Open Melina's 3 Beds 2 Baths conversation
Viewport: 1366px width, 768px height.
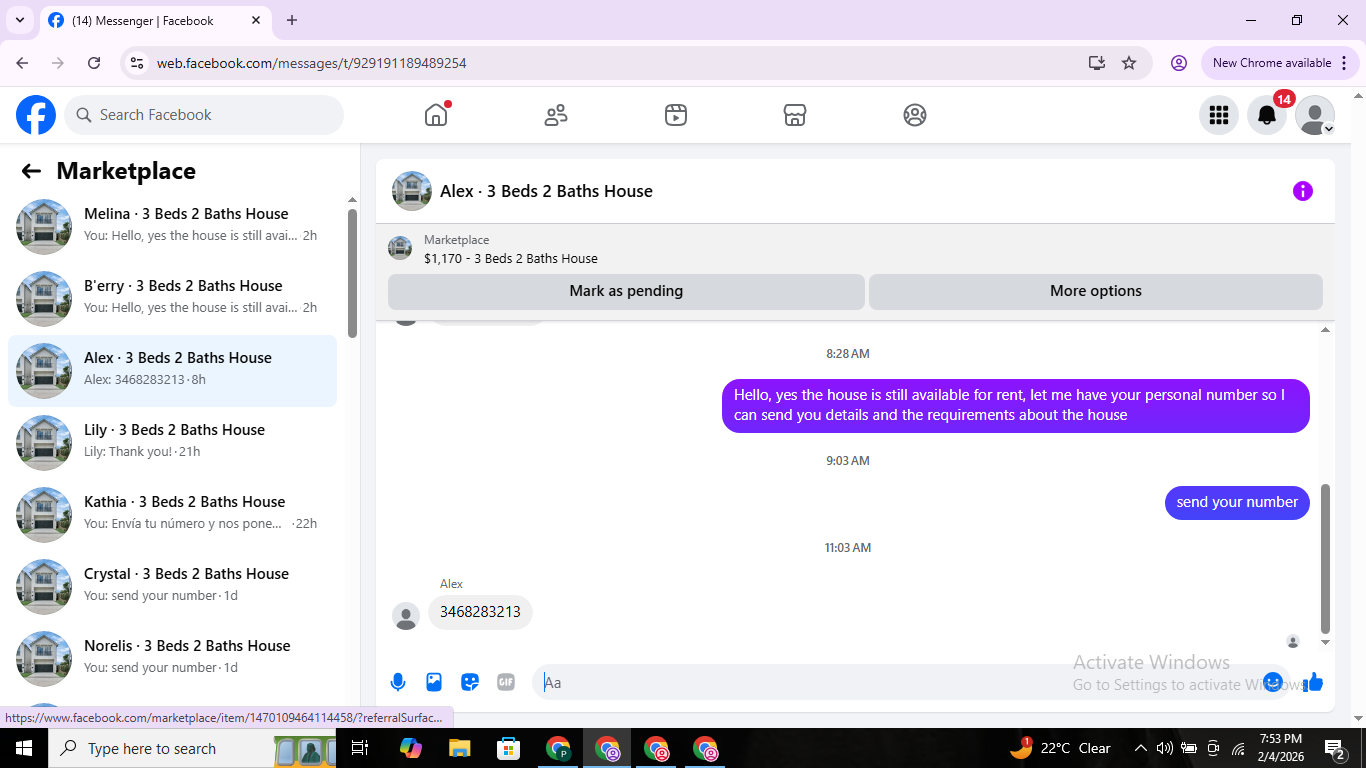[x=172, y=227]
